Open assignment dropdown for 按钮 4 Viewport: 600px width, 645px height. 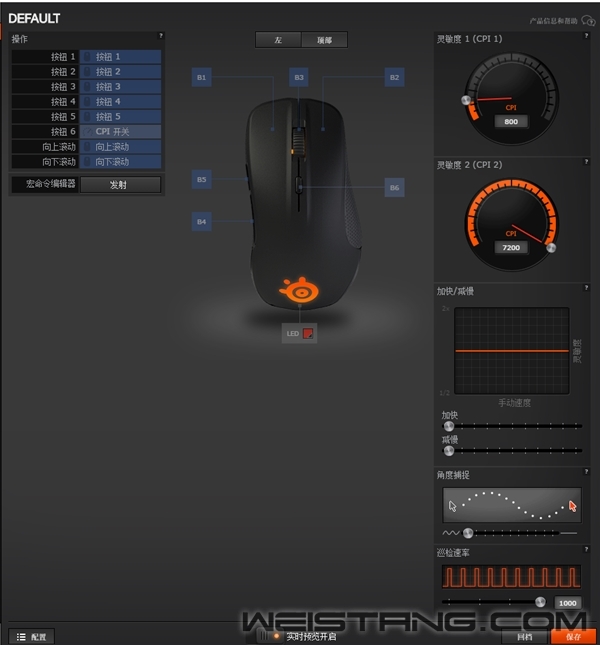tap(120, 102)
